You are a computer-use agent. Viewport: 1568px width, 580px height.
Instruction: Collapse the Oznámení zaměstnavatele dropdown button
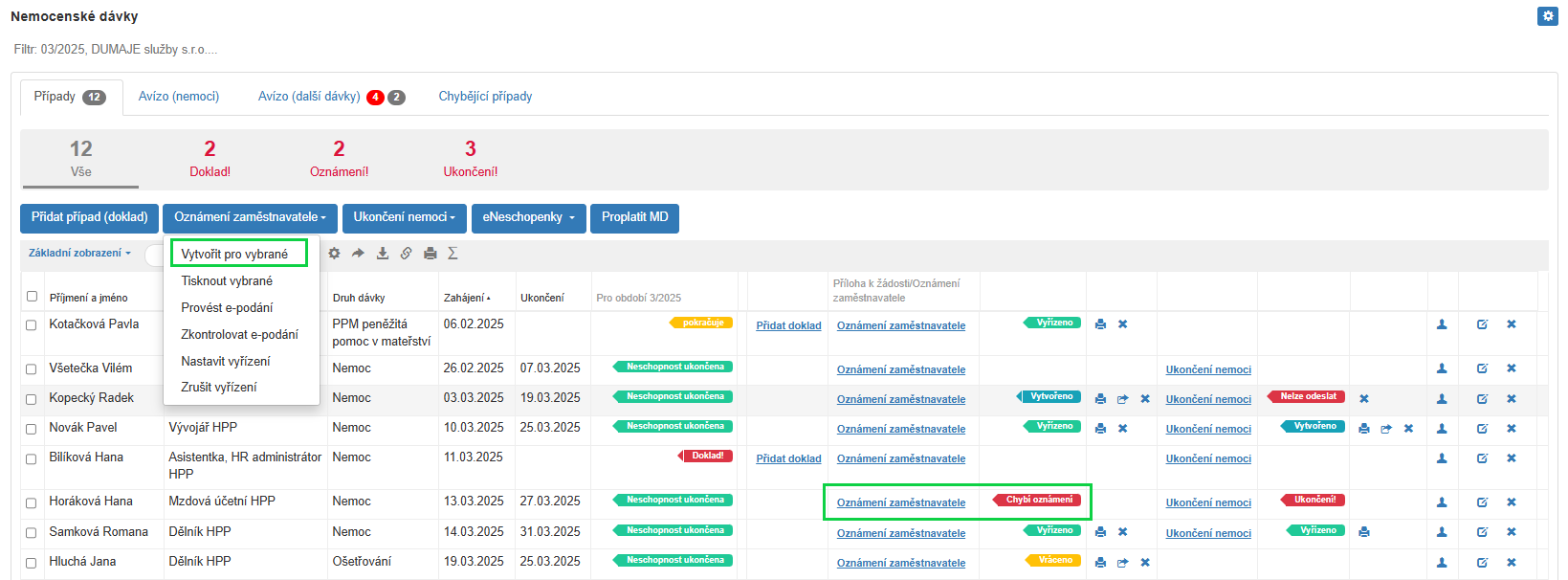250,217
